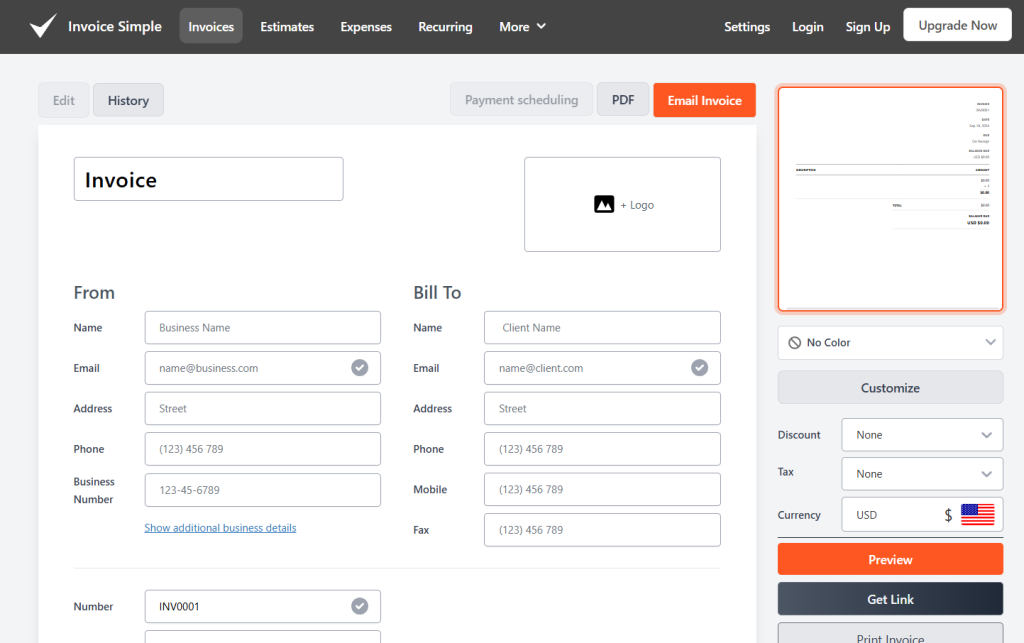
Task: Click the Invoice Simple brand name
Action: pos(115,26)
